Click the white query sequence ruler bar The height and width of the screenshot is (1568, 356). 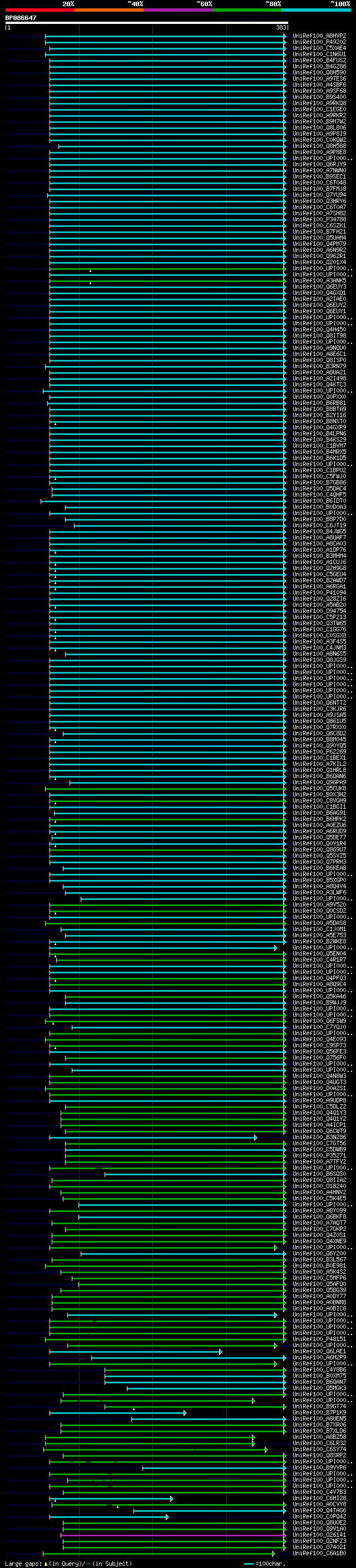(x=146, y=23)
